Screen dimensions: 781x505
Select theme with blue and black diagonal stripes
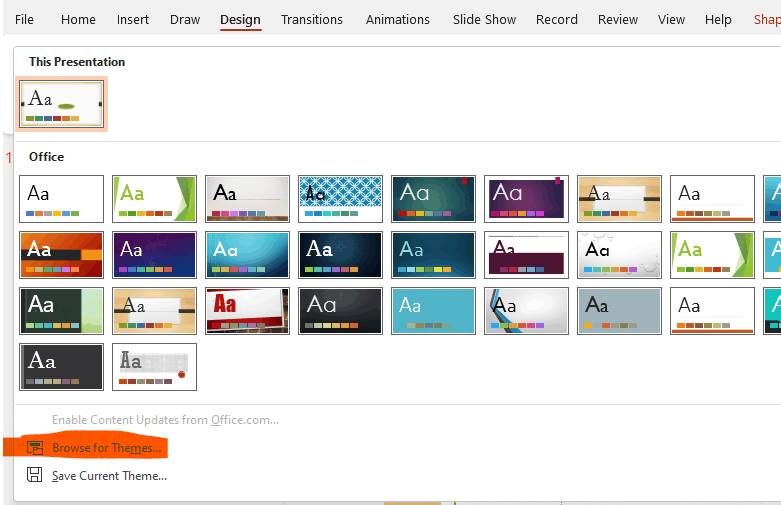tap(526, 311)
